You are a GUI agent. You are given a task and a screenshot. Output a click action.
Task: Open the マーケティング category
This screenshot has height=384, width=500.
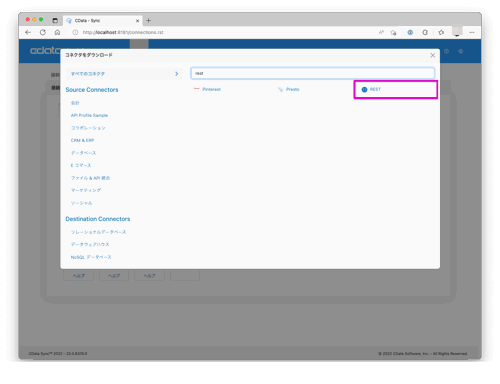click(x=86, y=190)
